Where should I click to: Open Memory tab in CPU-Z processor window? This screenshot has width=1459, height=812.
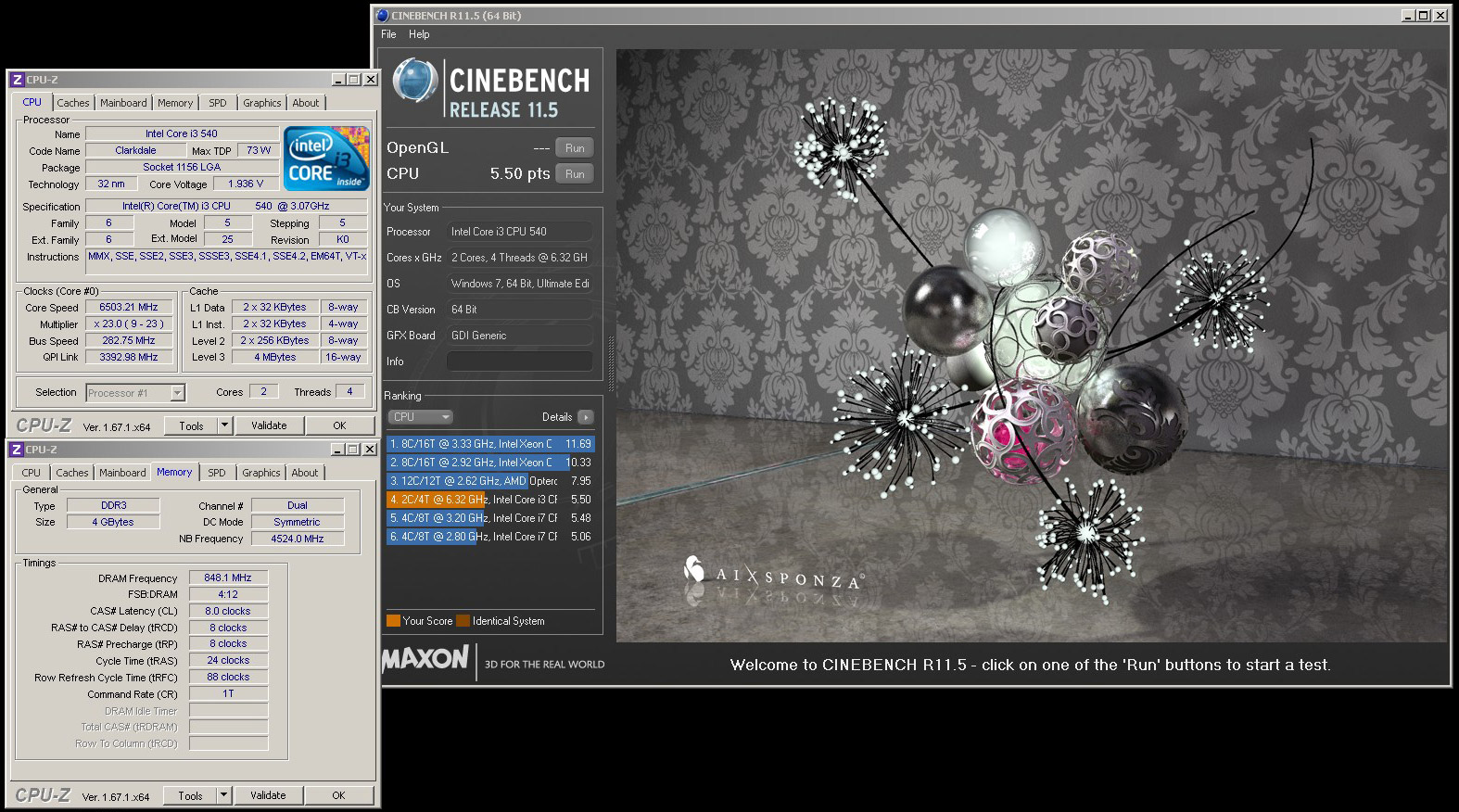(175, 103)
